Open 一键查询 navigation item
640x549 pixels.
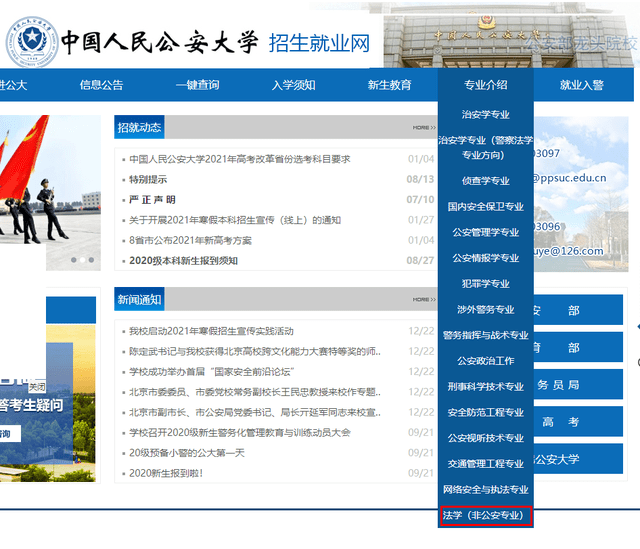(198, 85)
